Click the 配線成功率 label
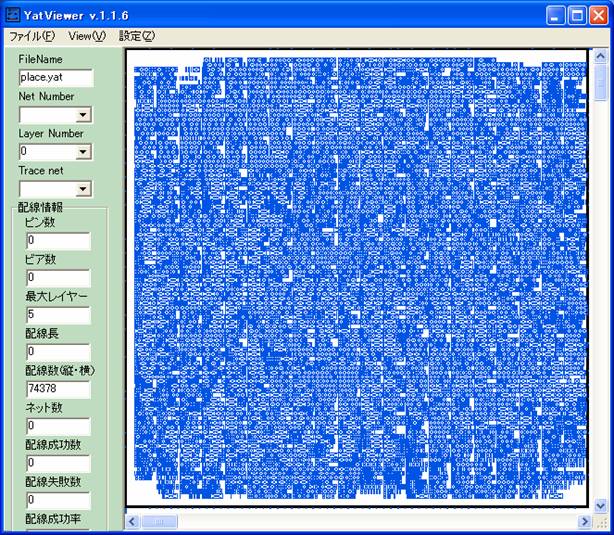 [x=53, y=519]
